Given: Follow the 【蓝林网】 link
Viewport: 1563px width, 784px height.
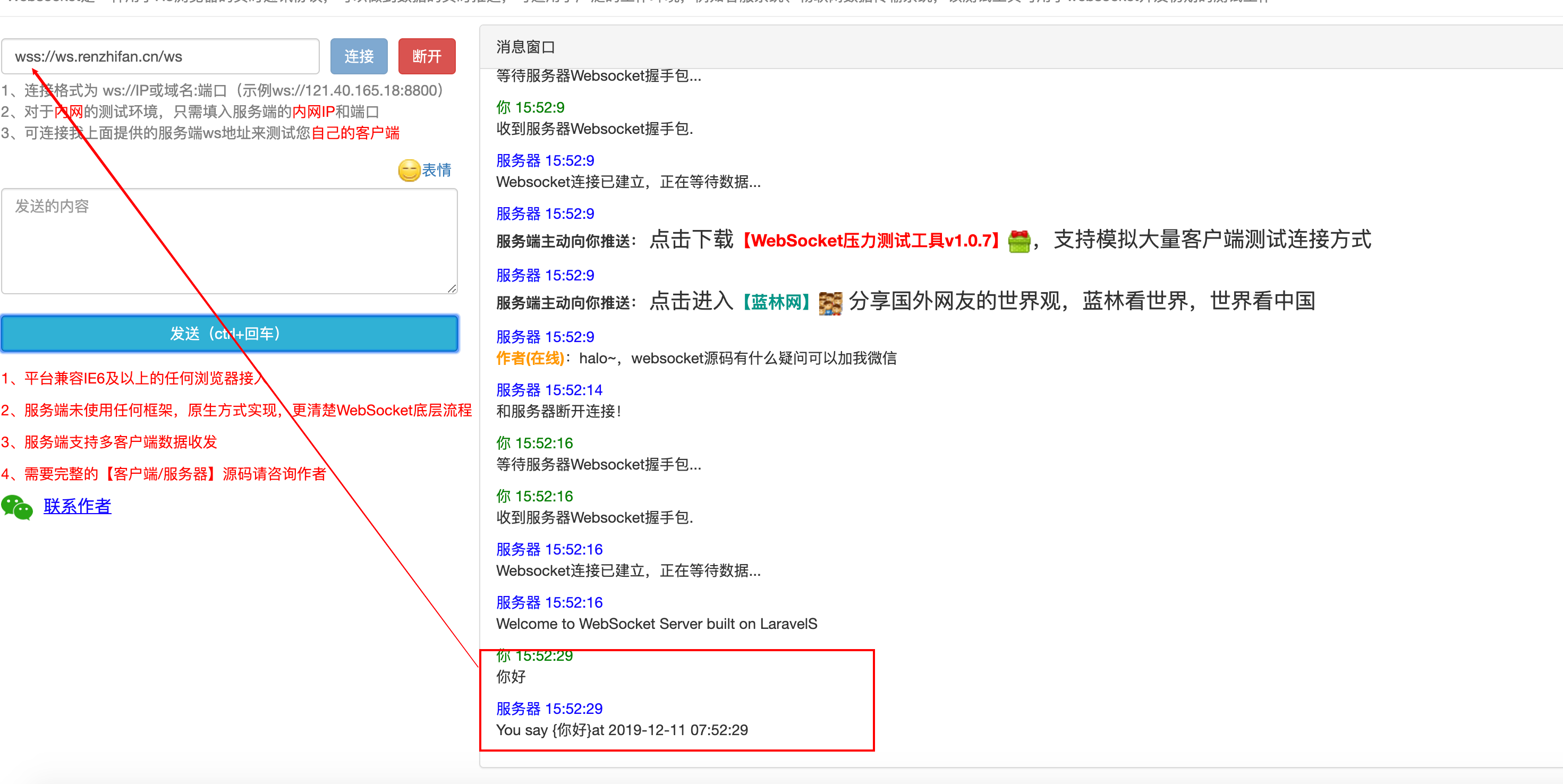Looking at the screenshot, I should 776,302.
